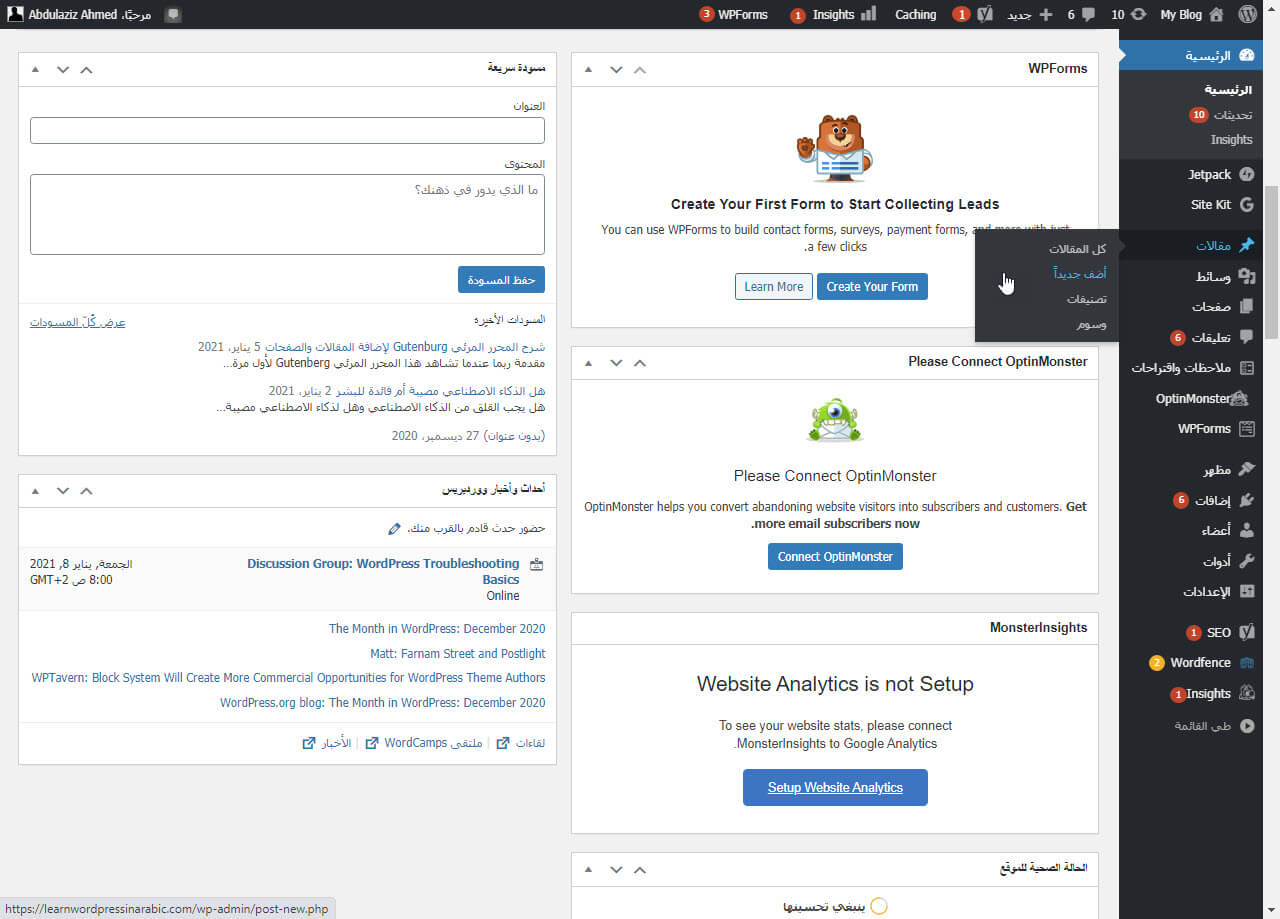
Task: Open the updates icon showing 10
Action: pyautogui.click(x=1138, y=15)
